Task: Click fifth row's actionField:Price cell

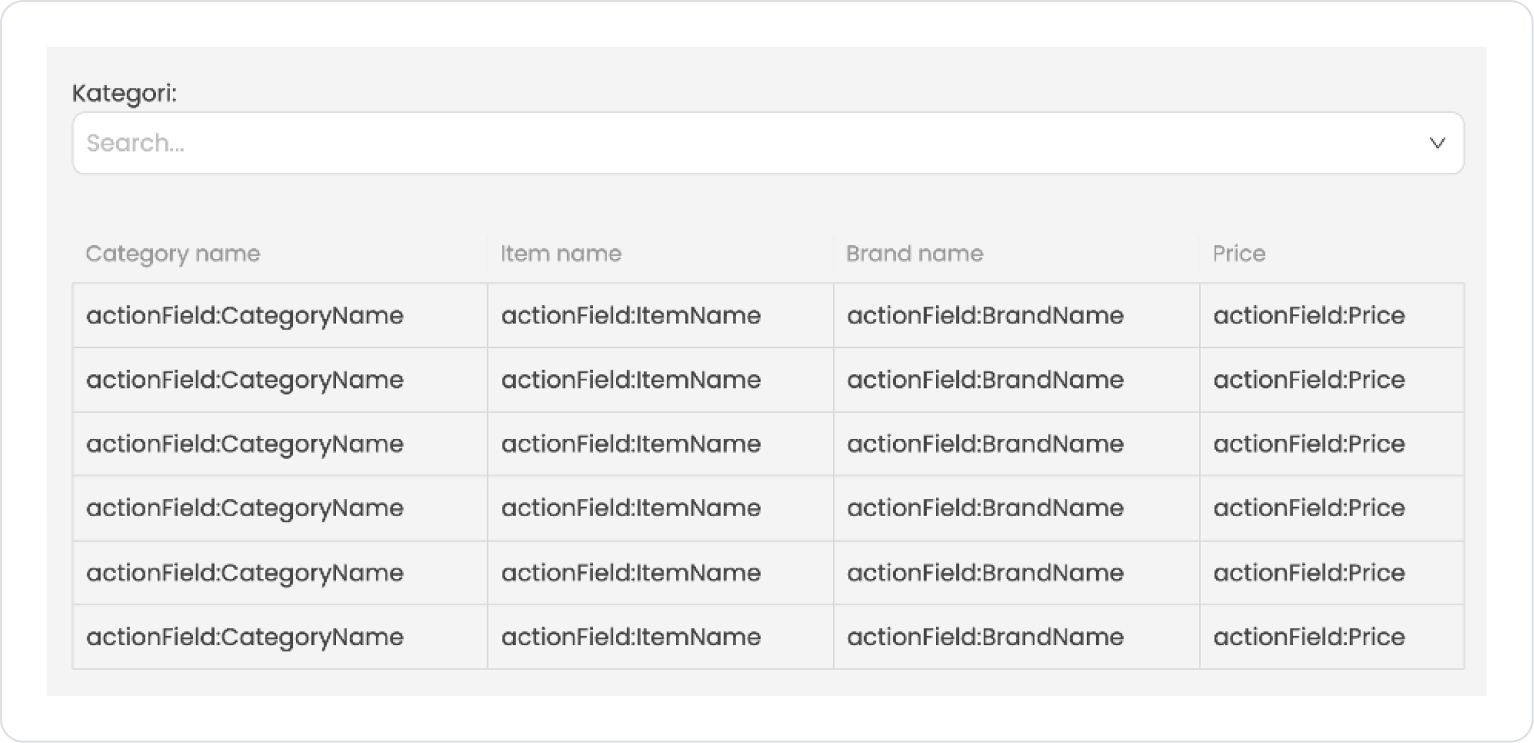Action: 1309,573
